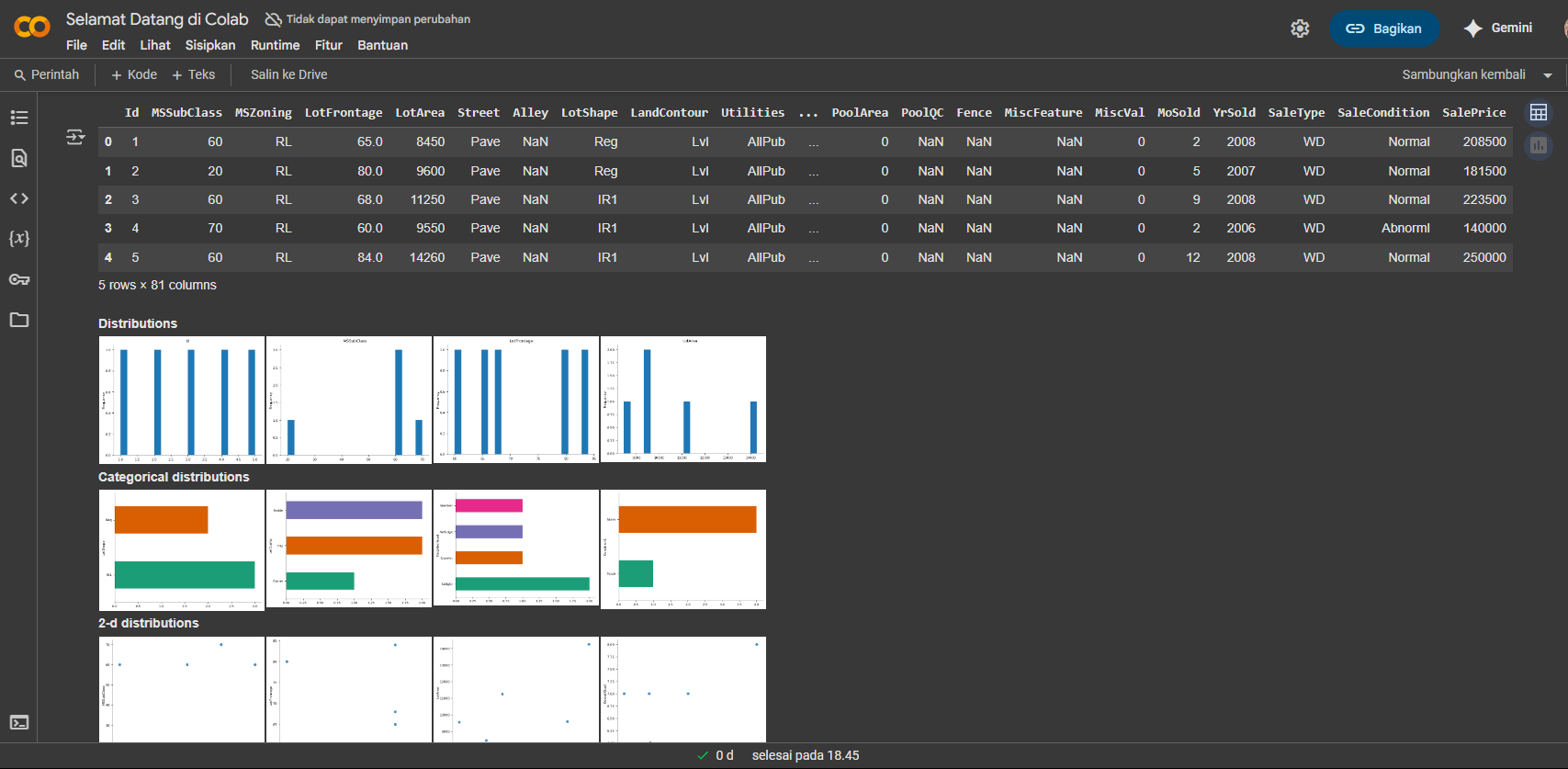Open the first 2-d scatter plot thumbnail
This screenshot has width=1568, height=769.
[x=182, y=689]
